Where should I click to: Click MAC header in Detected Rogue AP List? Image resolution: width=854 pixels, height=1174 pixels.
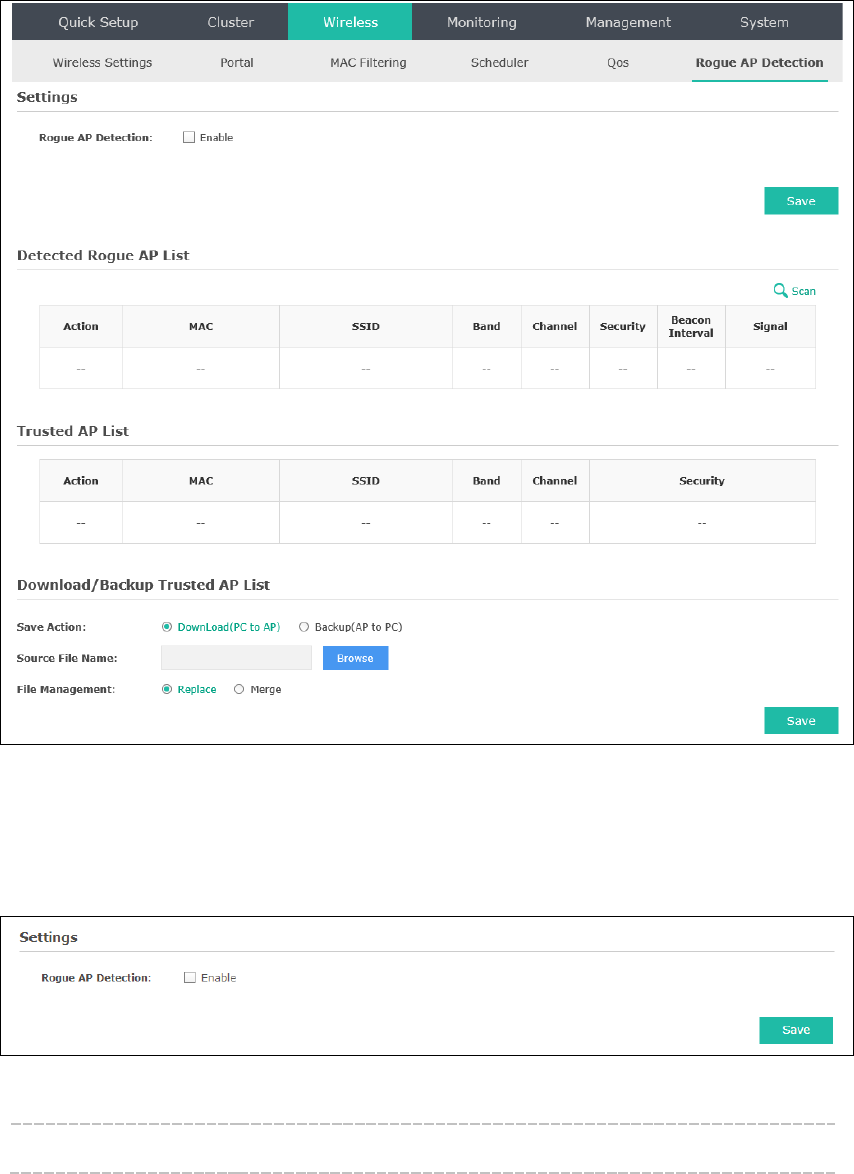coord(201,326)
